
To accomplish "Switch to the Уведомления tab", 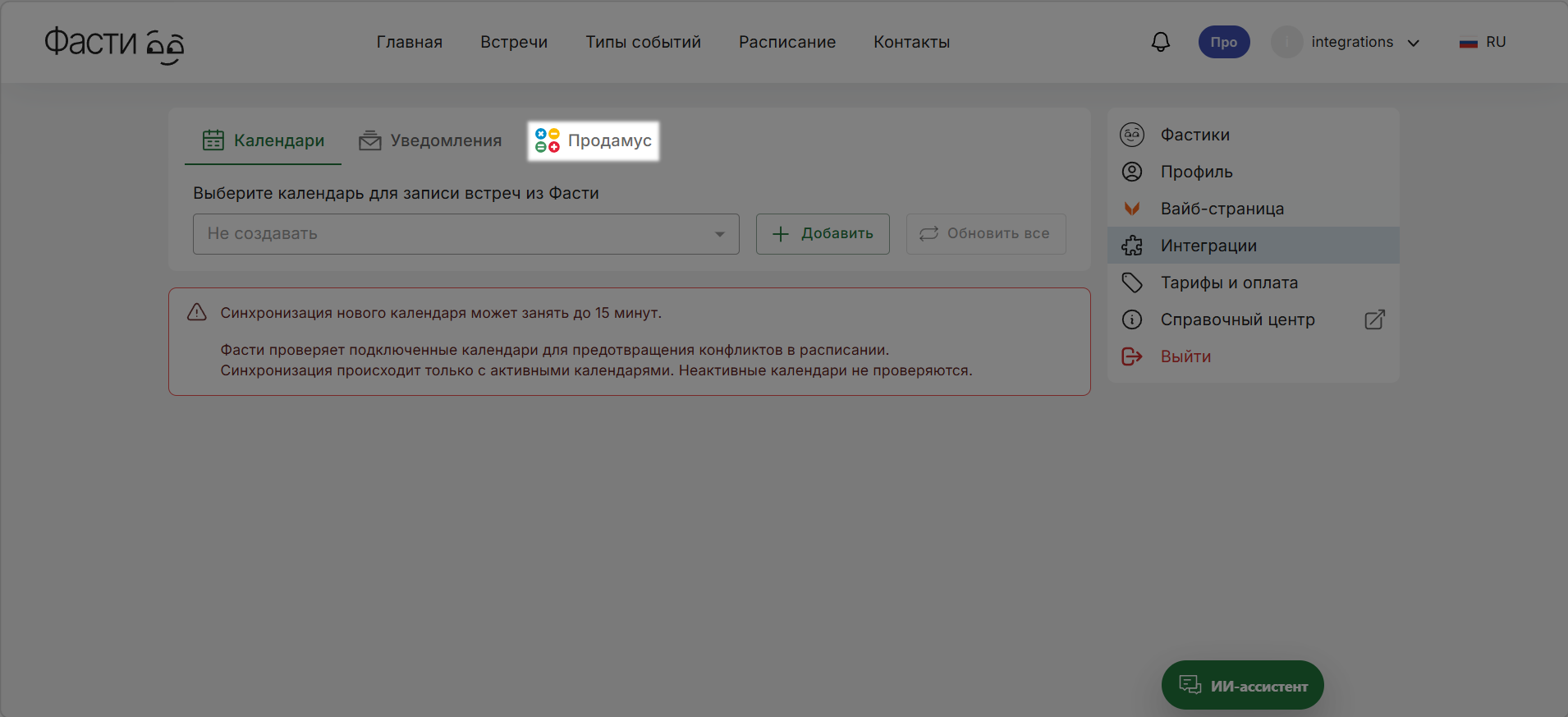I will 430,141.
